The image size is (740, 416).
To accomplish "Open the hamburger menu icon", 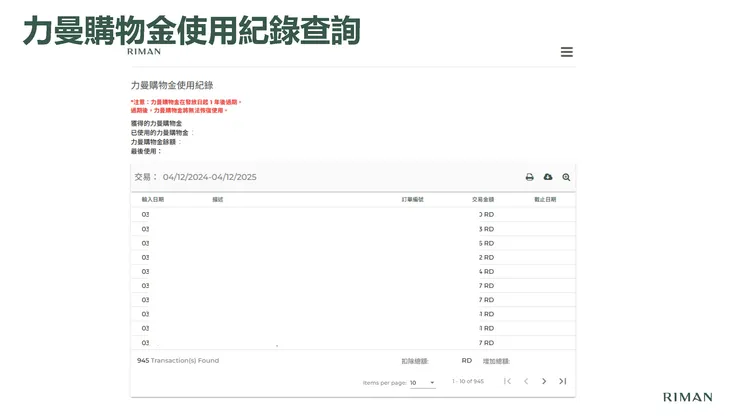I will [x=567, y=52].
